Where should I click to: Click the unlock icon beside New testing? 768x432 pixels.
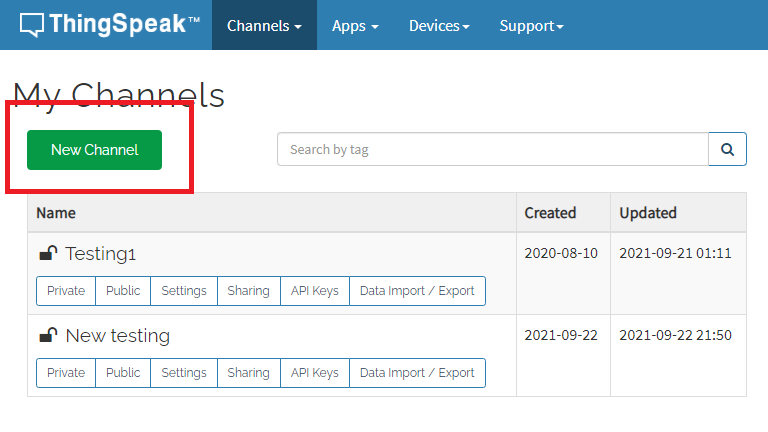[x=48, y=335]
